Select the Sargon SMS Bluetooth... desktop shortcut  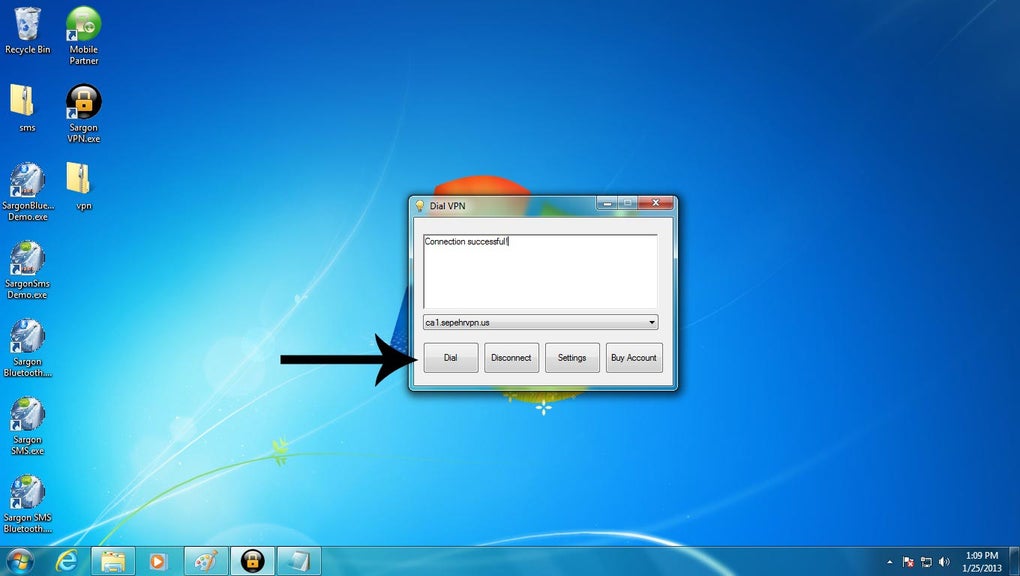[x=27, y=504]
